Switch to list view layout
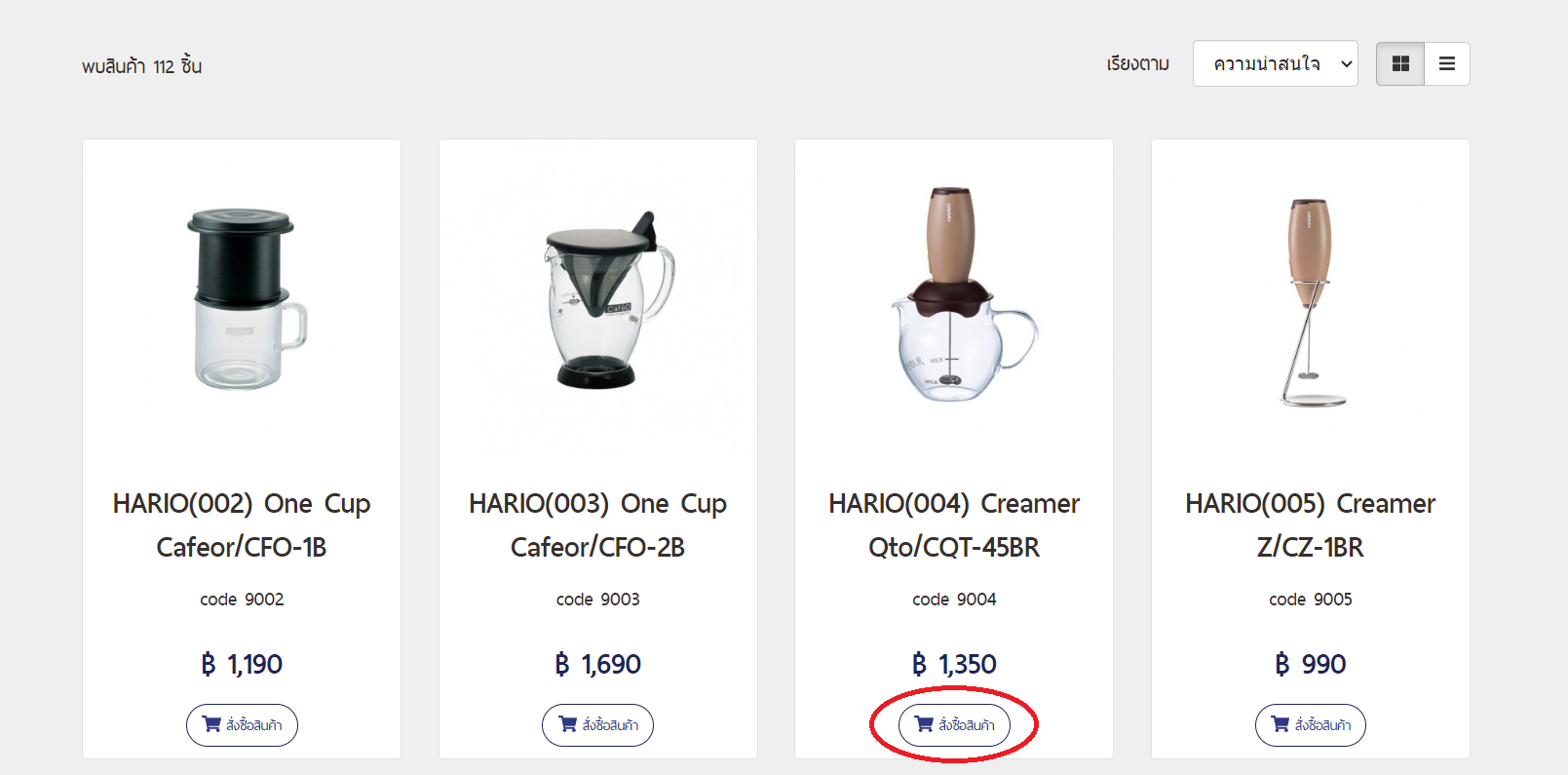The width and height of the screenshot is (1568, 775). tap(1447, 63)
